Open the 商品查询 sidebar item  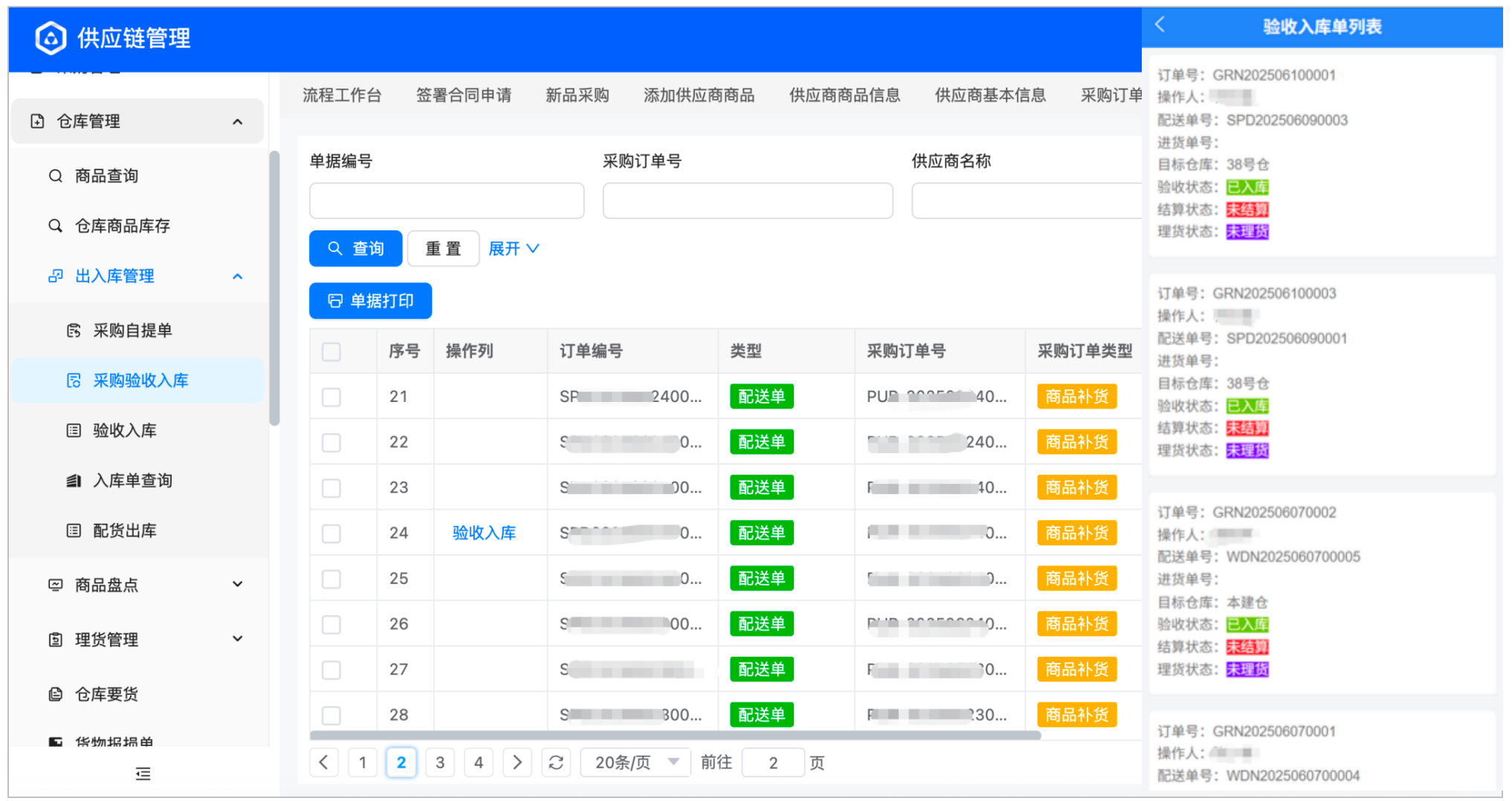(x=138, y=176)
